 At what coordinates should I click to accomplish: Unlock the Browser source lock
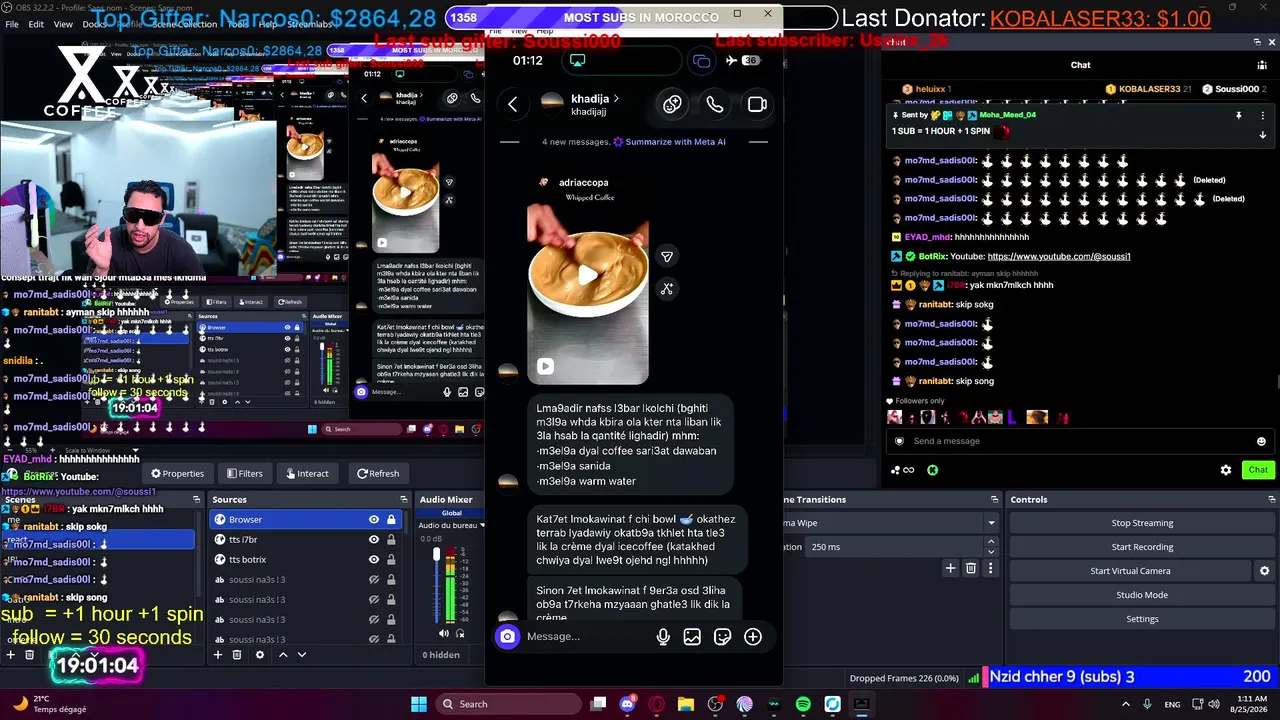tap(391, 519)
